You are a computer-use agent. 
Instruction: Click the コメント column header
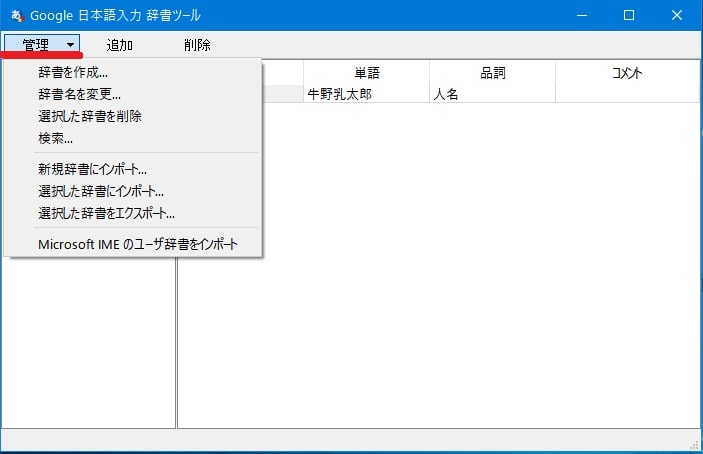627,73
